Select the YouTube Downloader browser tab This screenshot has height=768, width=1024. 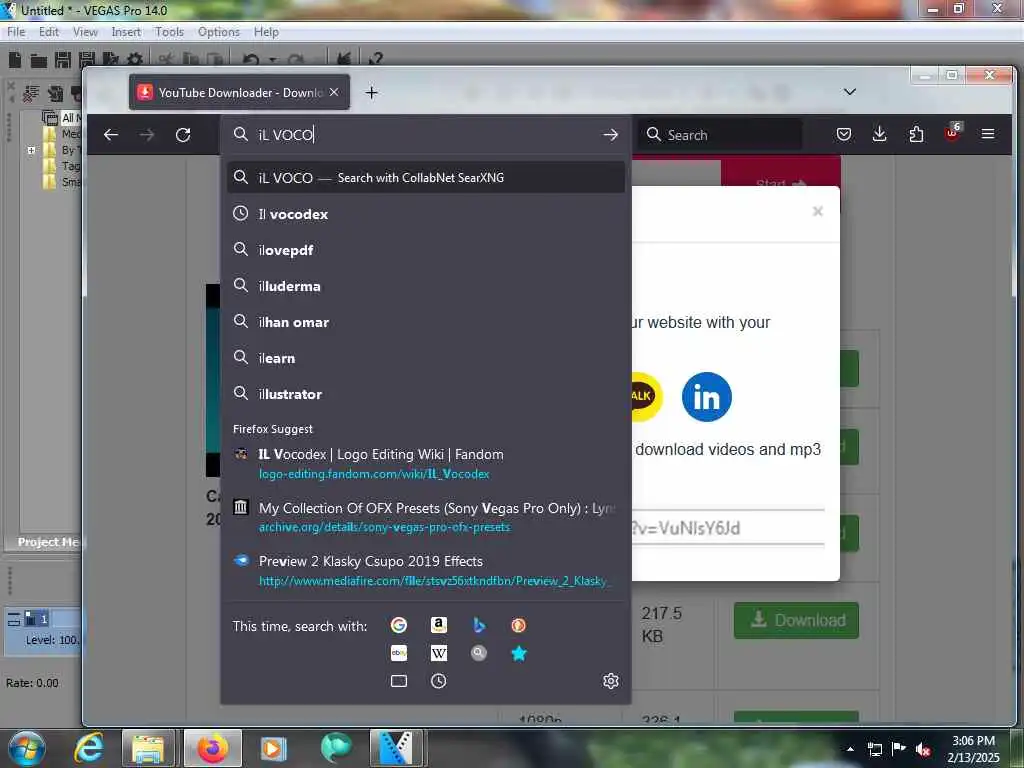[239, 93]
